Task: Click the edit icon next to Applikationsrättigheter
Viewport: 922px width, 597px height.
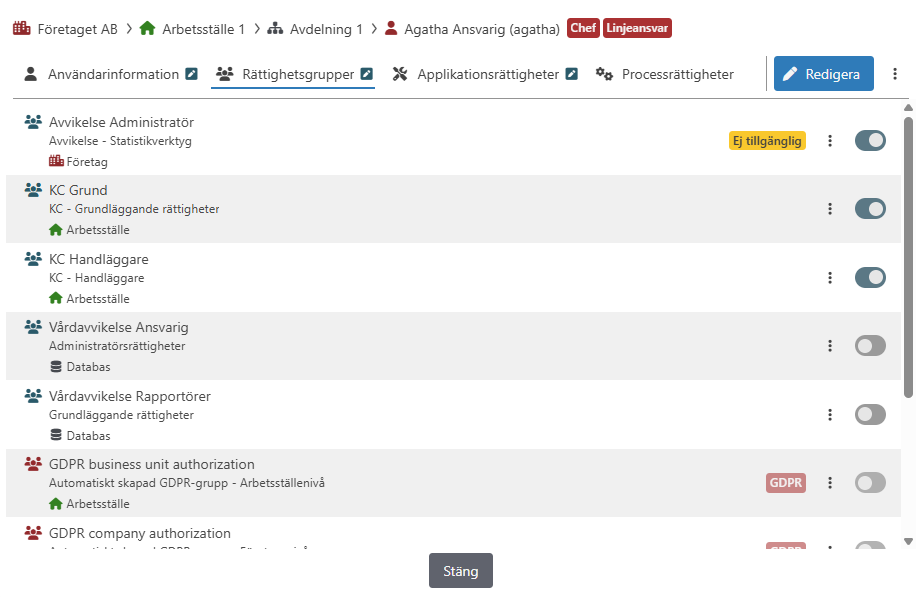Action: 572,74
